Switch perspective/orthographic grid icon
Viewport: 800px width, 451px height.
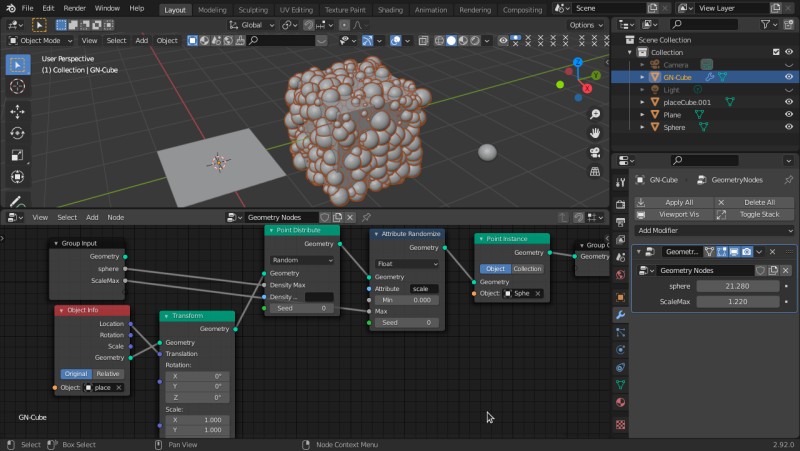(595, 171)
